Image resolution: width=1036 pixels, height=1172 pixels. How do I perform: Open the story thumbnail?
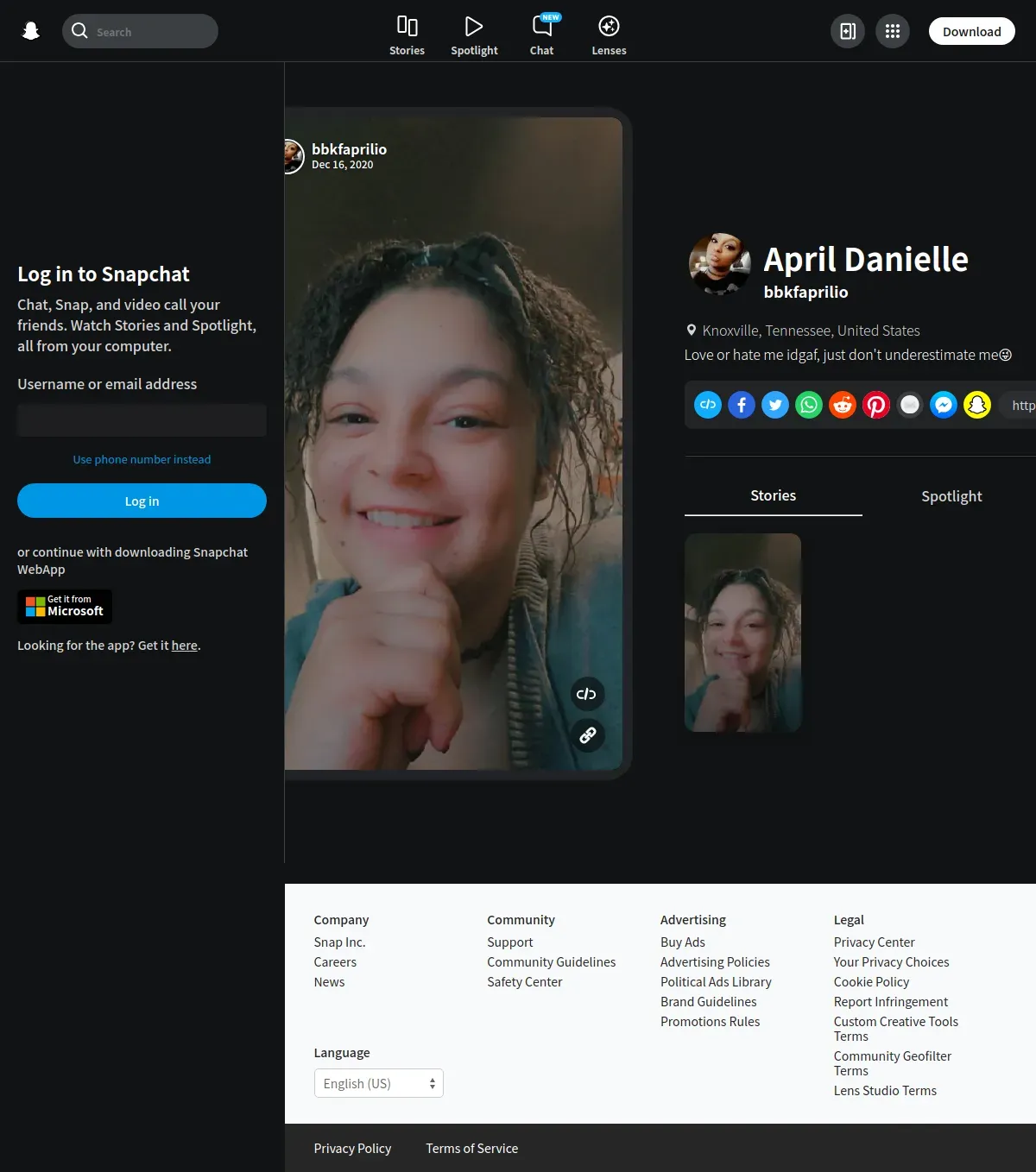742,633
